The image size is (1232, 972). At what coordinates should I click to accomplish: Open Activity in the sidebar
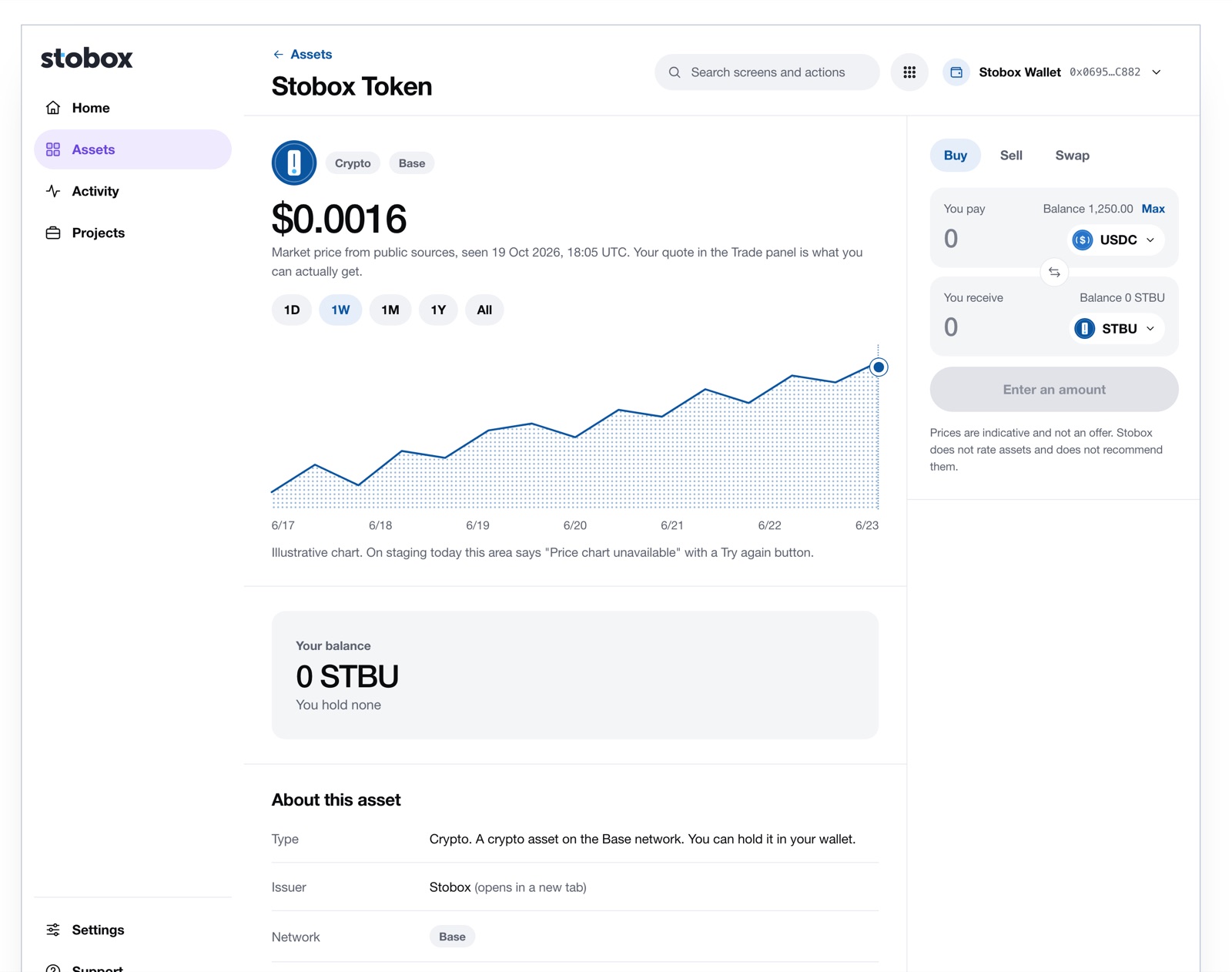tap(132, 191)
